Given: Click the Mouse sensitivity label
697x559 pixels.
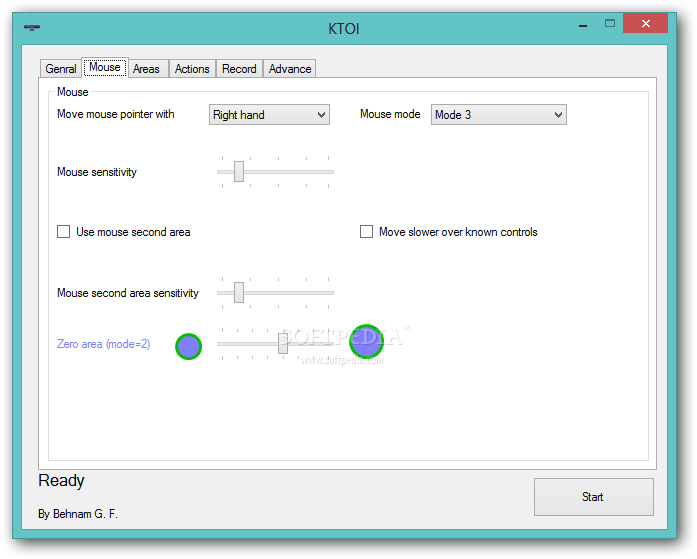Looking at the screenshot, I should (x=97, y=172).
